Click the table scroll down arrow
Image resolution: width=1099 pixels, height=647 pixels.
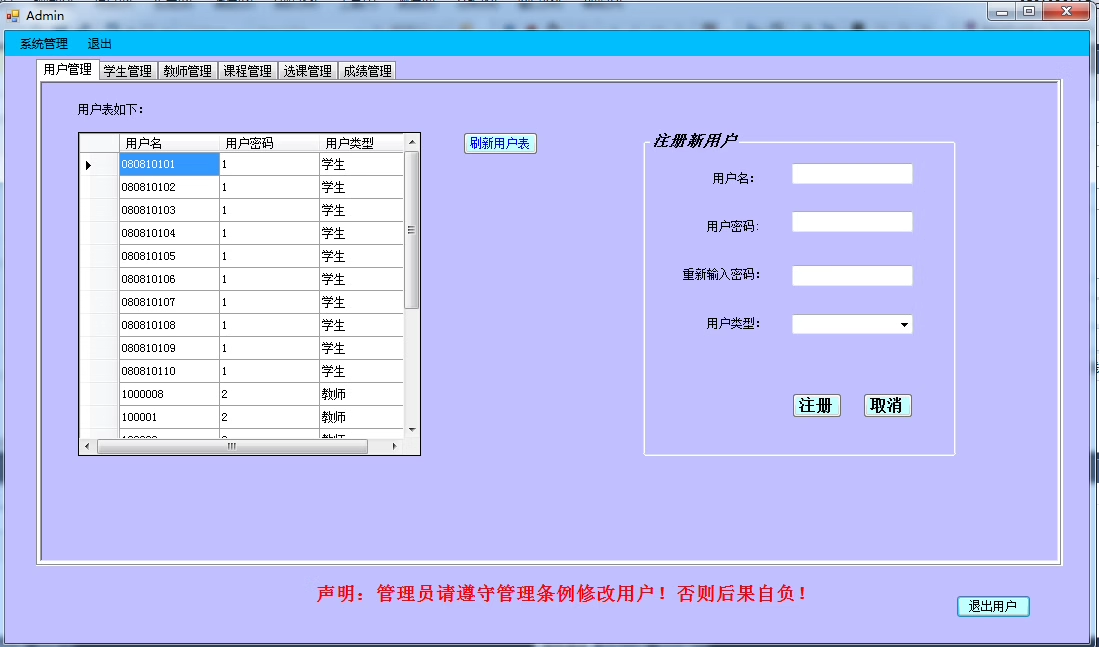tap(412, 430)
